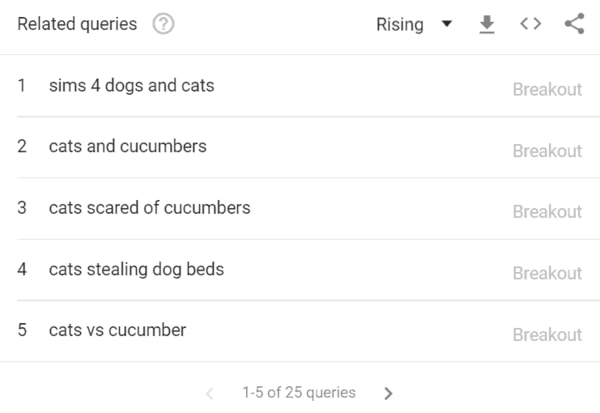Download the related queries CSV
Screen dimensions: 600x413
point(487,25)
